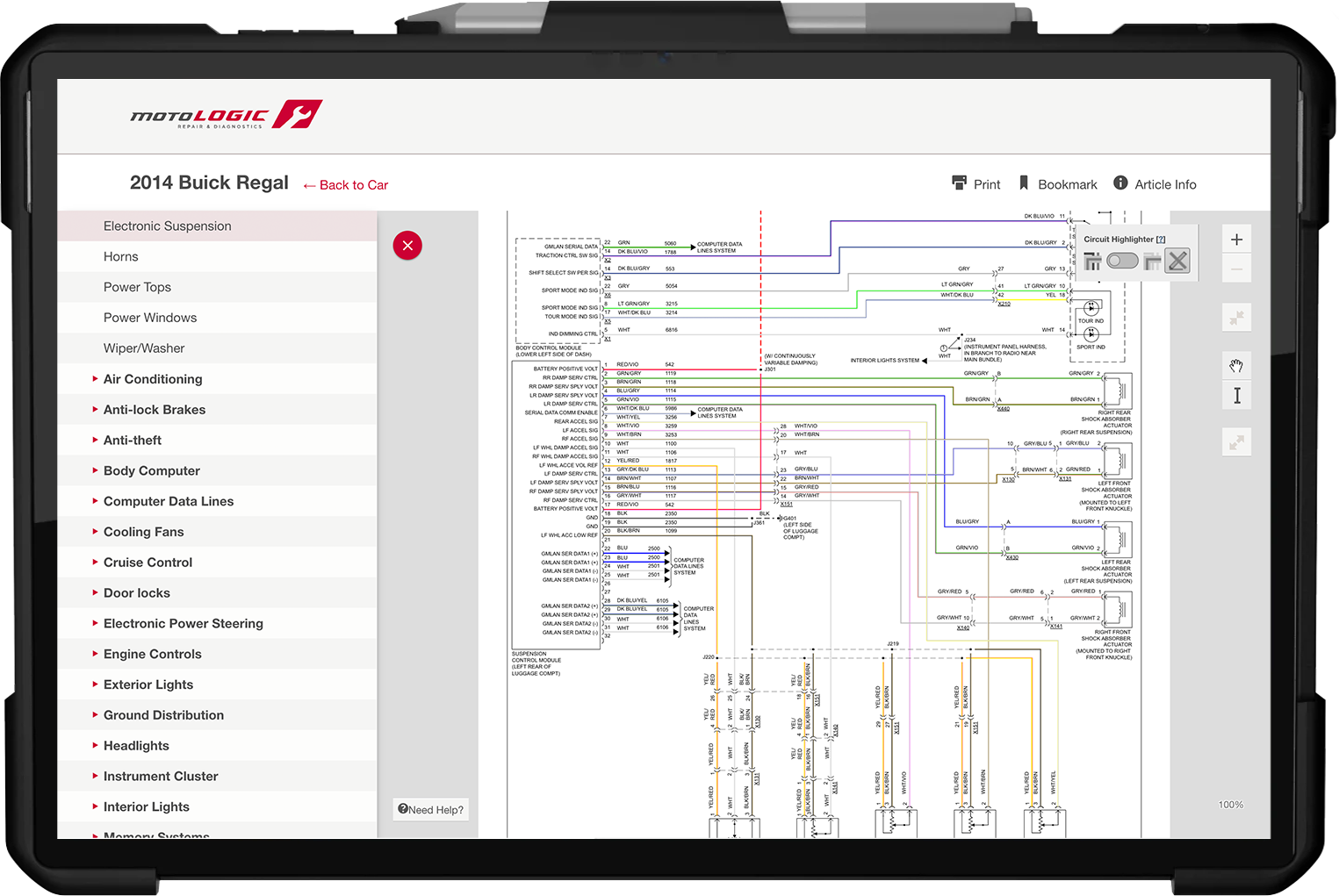Expand the Cruise Control category arrow
This screenshot has height=896, width=1339.
coord(95,563)
